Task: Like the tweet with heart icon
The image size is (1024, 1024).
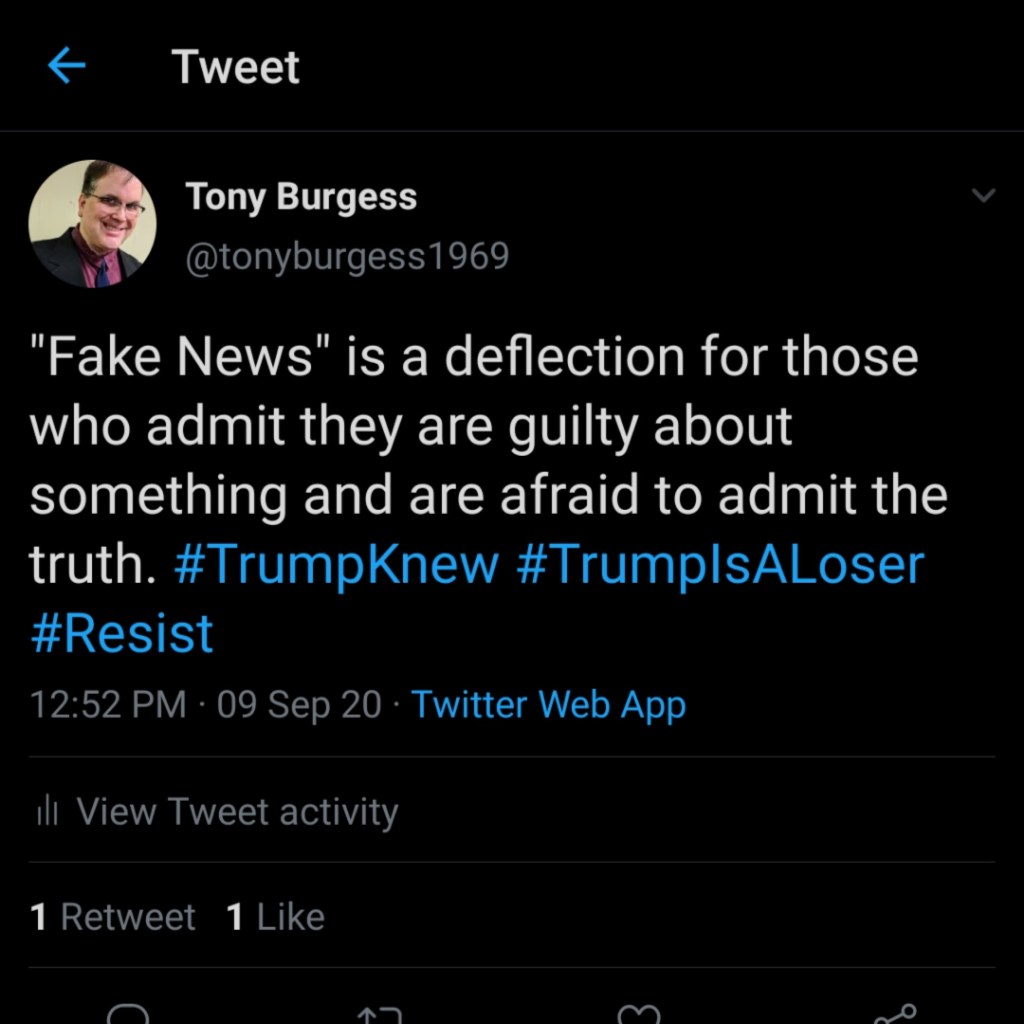Action: tap(639, 1015)
